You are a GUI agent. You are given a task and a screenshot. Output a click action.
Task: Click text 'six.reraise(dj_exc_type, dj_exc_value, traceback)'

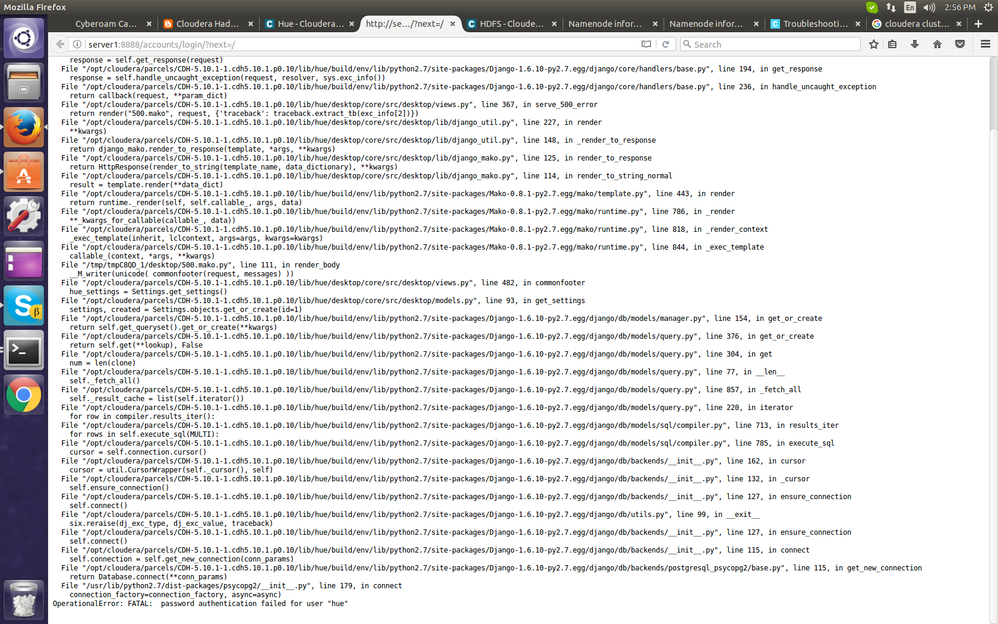[171, 523]
